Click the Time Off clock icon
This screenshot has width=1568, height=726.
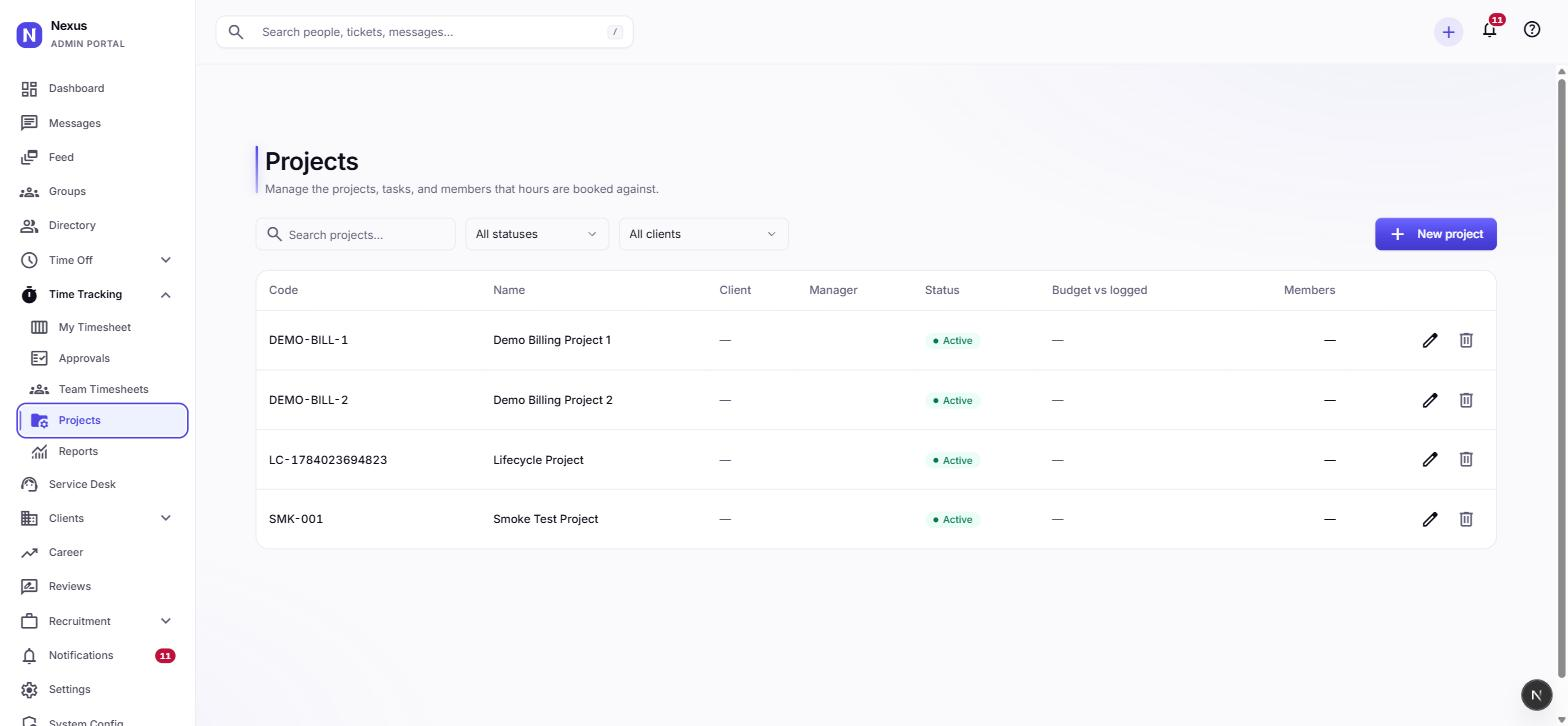(29, 260)
